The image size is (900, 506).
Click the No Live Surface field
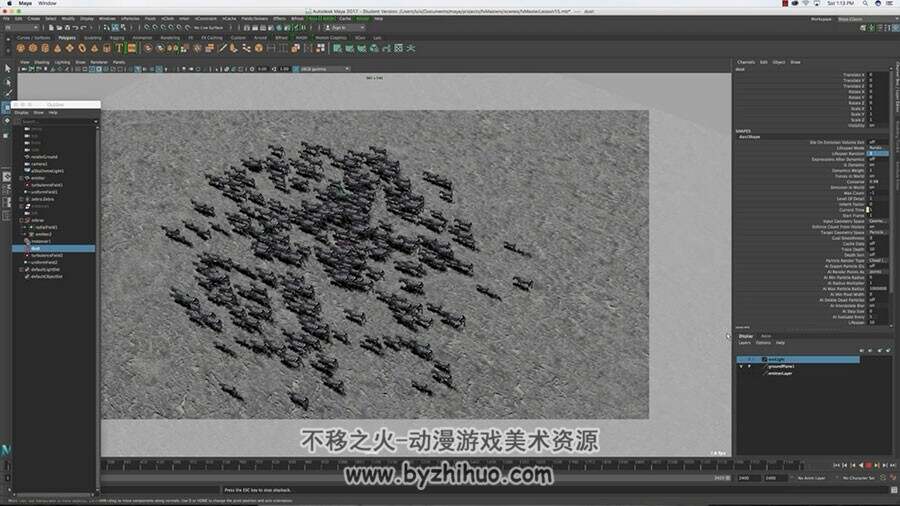click(x=208, y=27)
